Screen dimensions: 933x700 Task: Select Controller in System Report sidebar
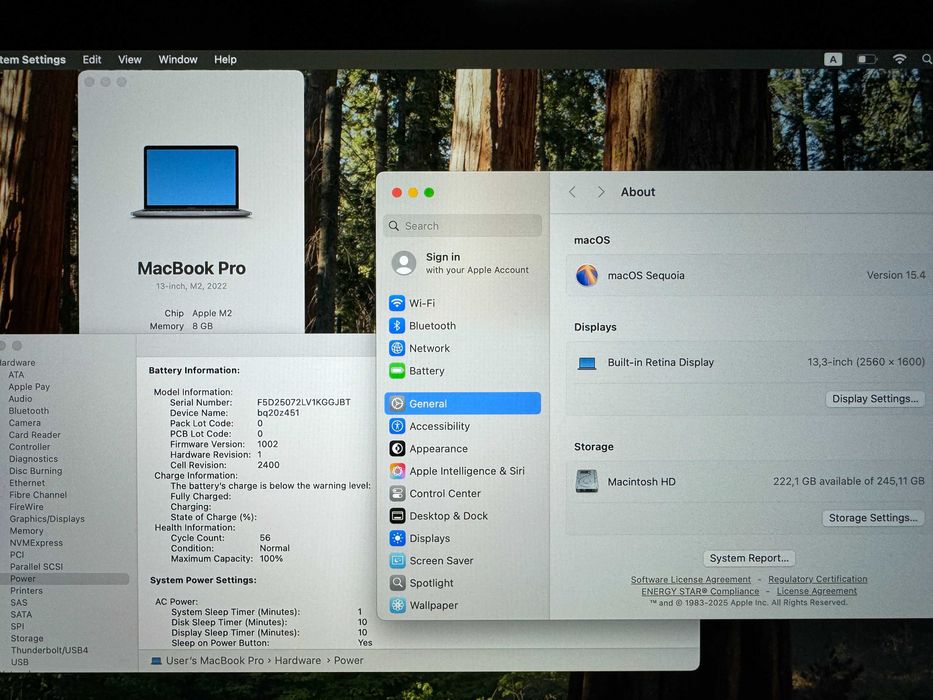(29, 446)
